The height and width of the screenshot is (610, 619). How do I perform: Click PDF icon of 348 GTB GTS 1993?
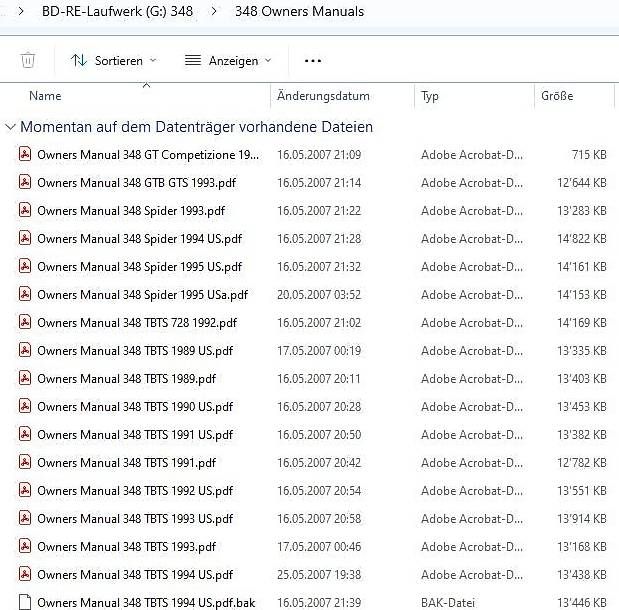(25, 182)
